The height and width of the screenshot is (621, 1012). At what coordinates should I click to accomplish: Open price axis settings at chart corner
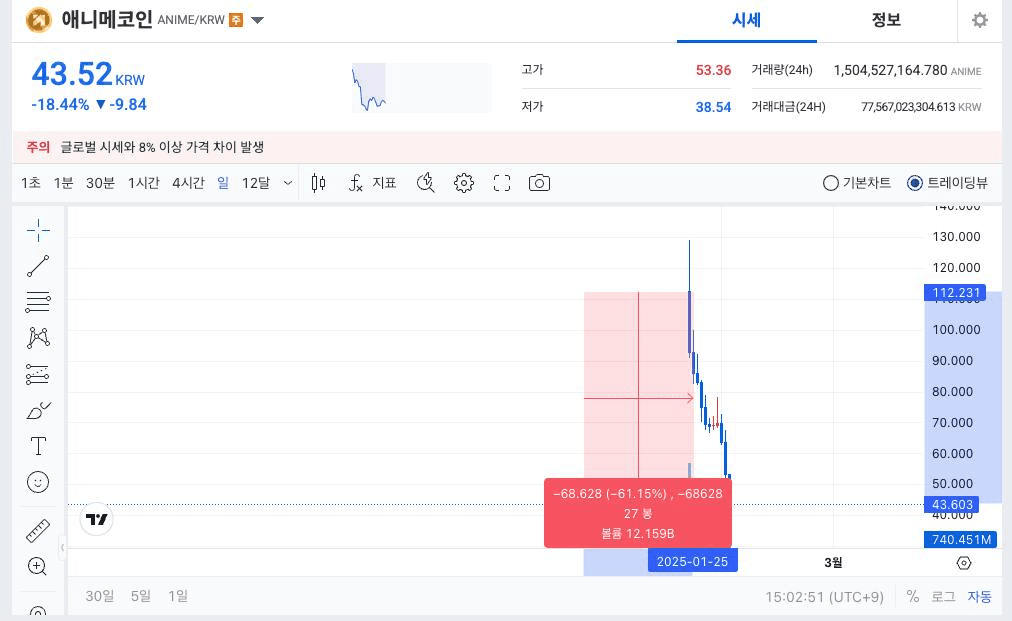coord(964,563)
